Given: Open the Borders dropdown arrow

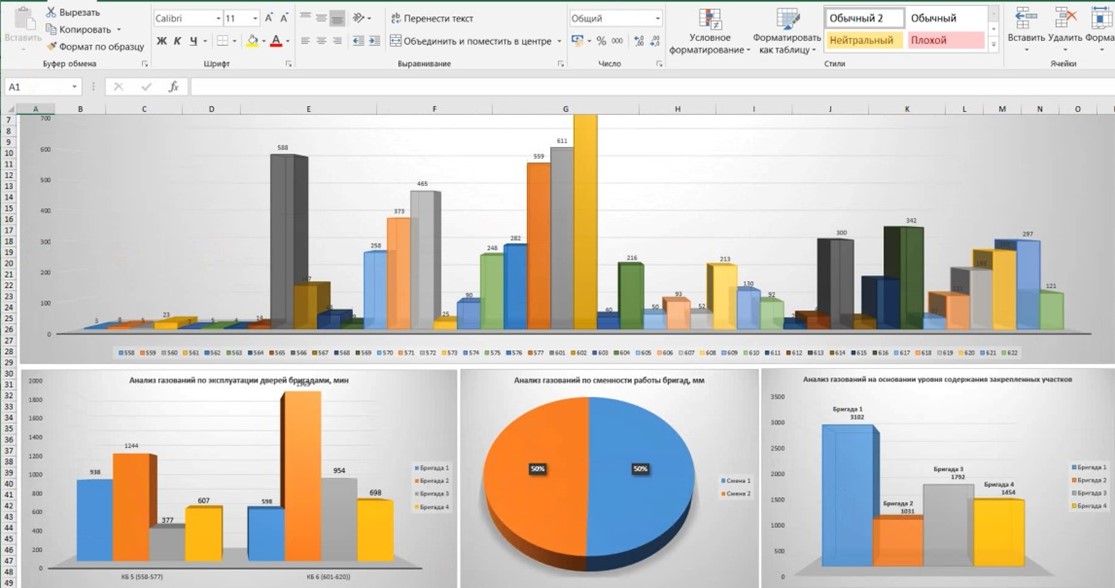Looking at the screenshot, I should point(234,41).
